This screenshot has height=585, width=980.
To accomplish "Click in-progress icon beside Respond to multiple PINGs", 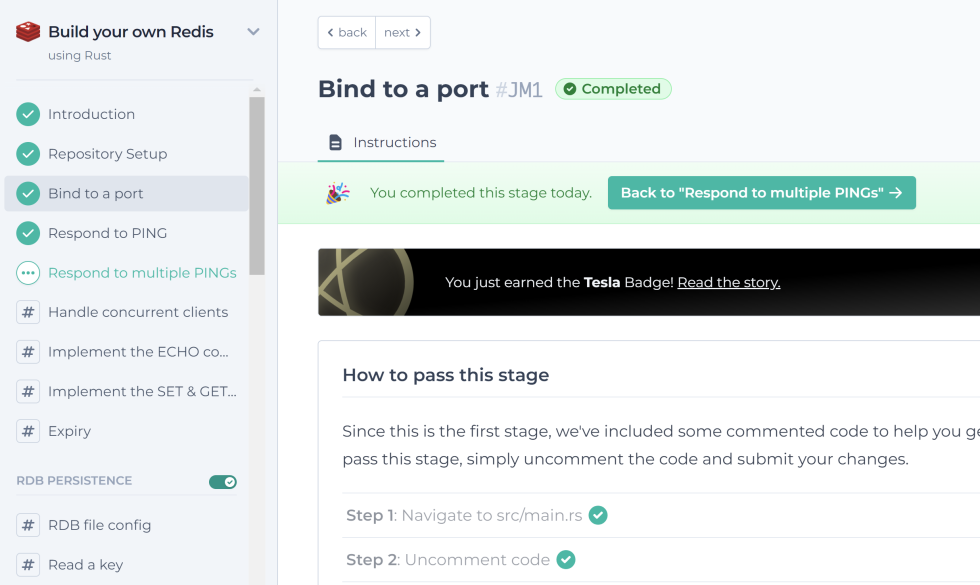I will (28, 273).
